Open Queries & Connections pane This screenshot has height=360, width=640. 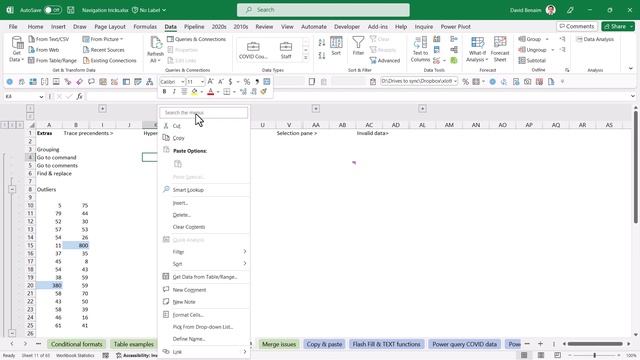(x=196, y=39)
